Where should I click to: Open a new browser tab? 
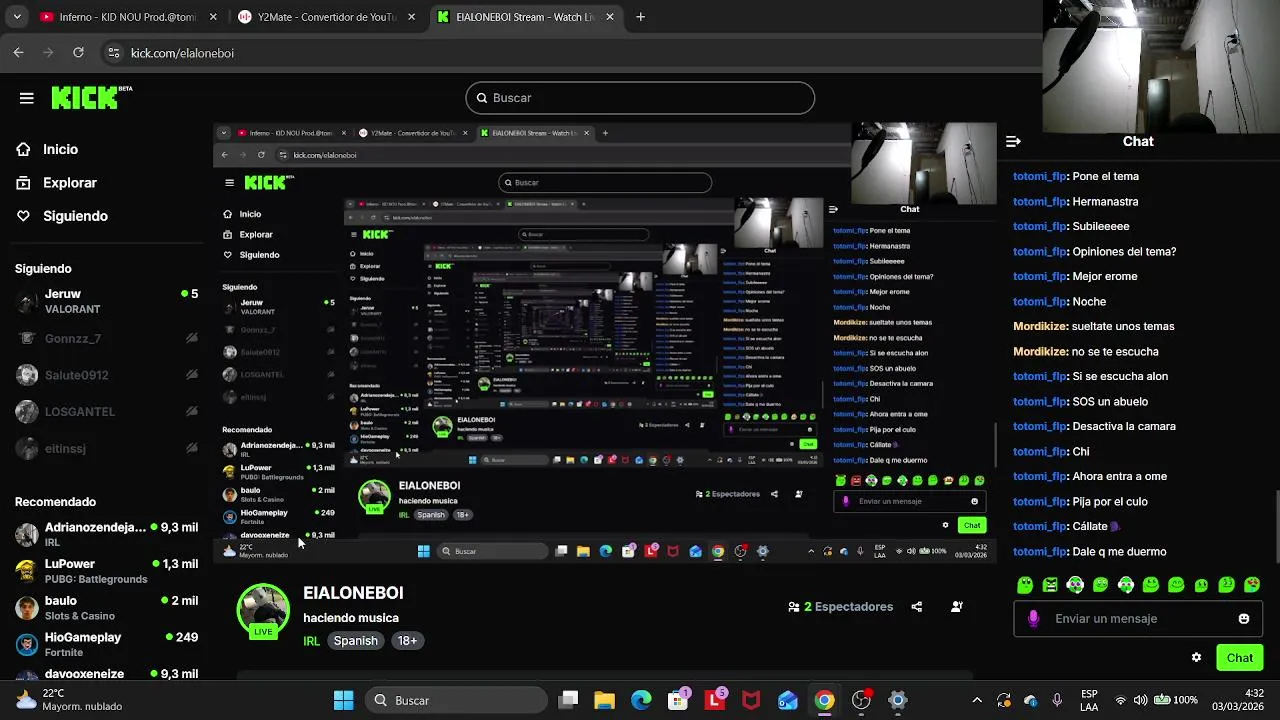640,17
